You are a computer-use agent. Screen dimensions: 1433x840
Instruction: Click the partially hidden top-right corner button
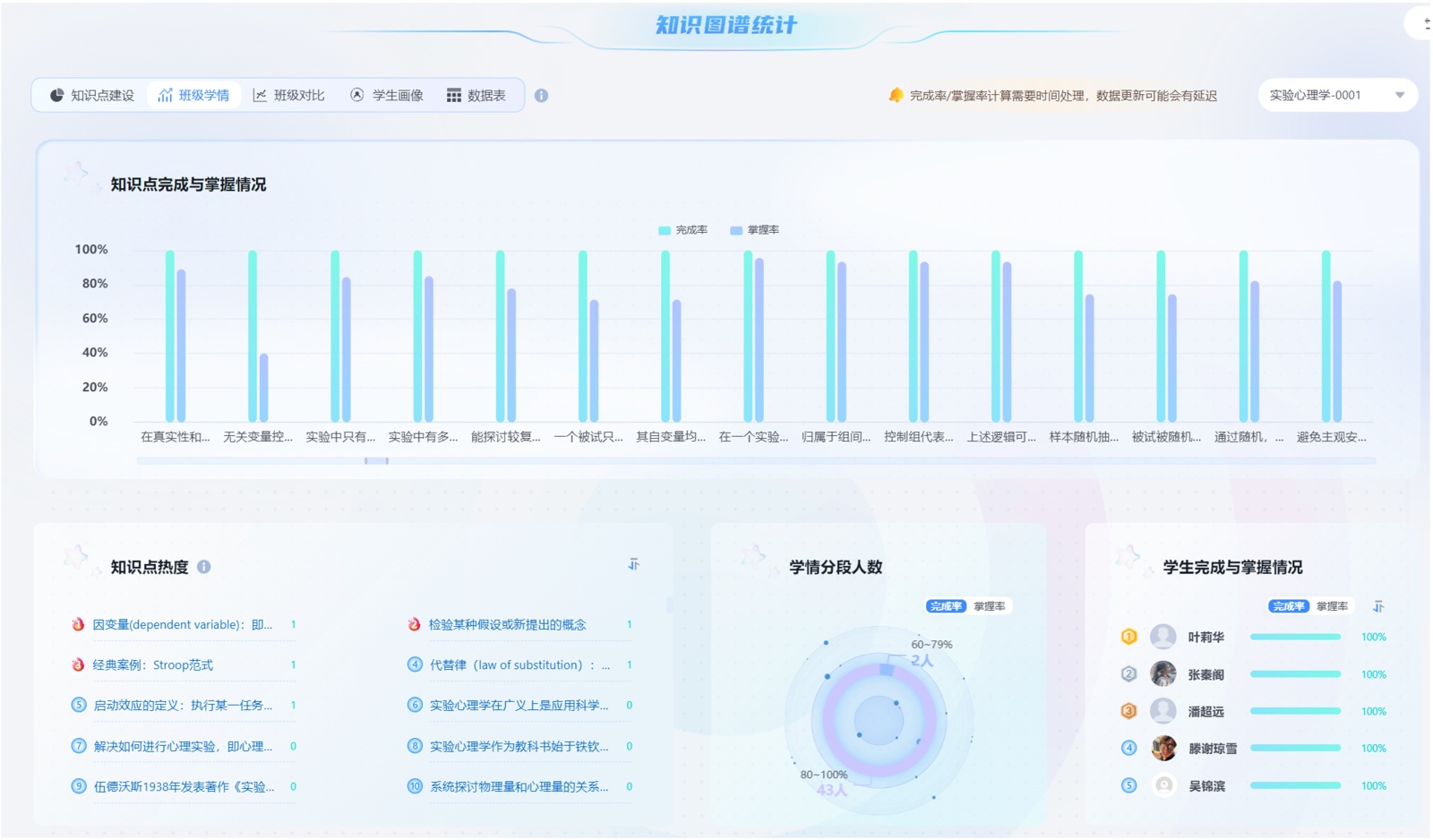point(1421,23)
